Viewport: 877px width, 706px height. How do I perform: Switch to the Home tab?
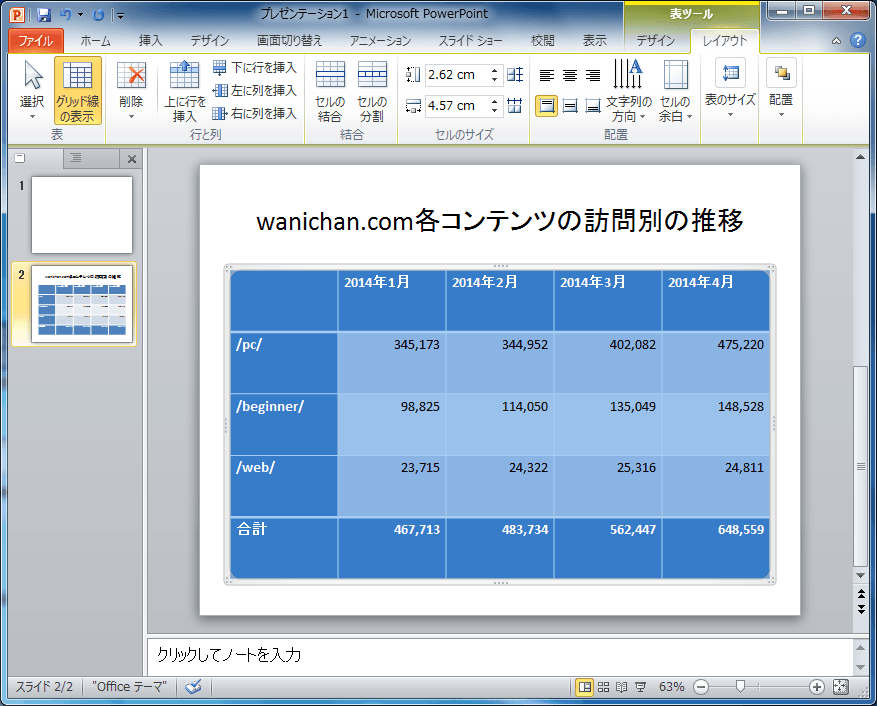coord(95,41)
